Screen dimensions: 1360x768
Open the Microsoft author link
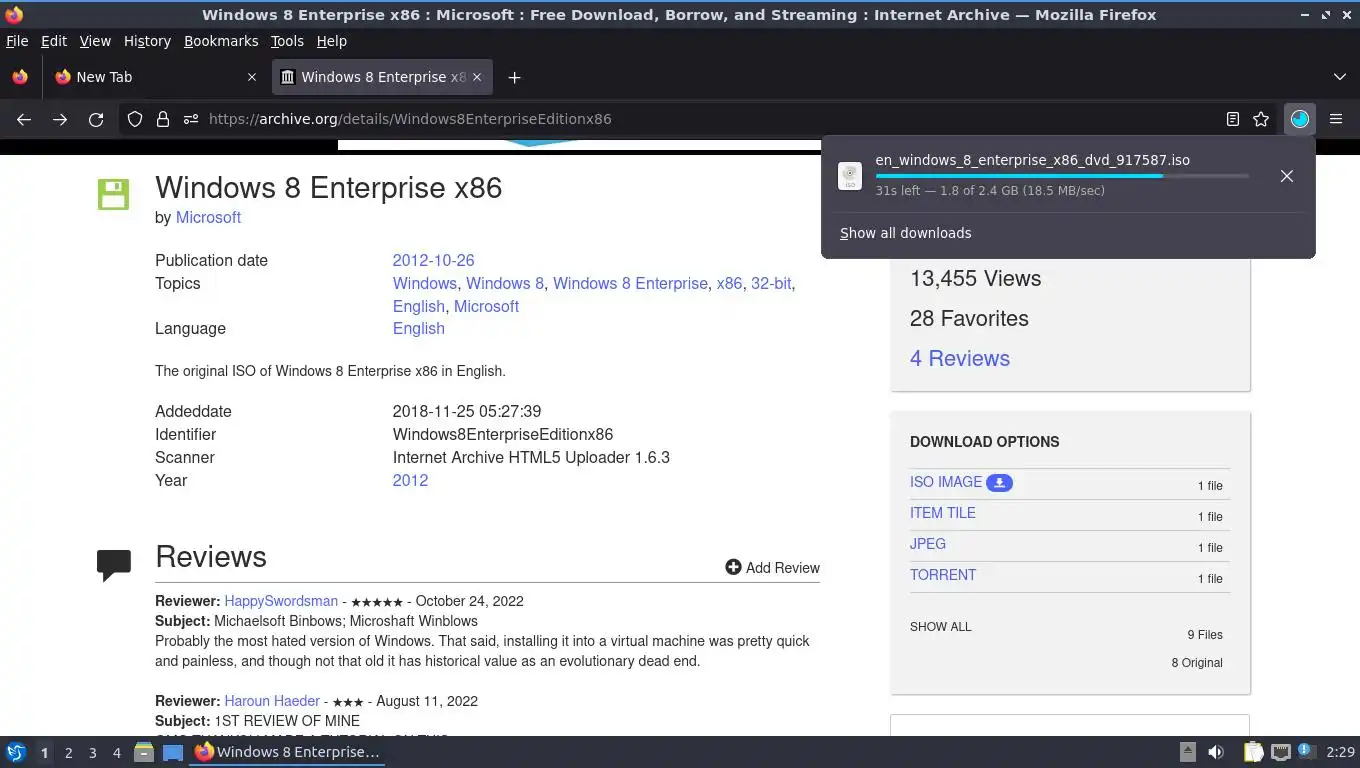pos(208,217)
